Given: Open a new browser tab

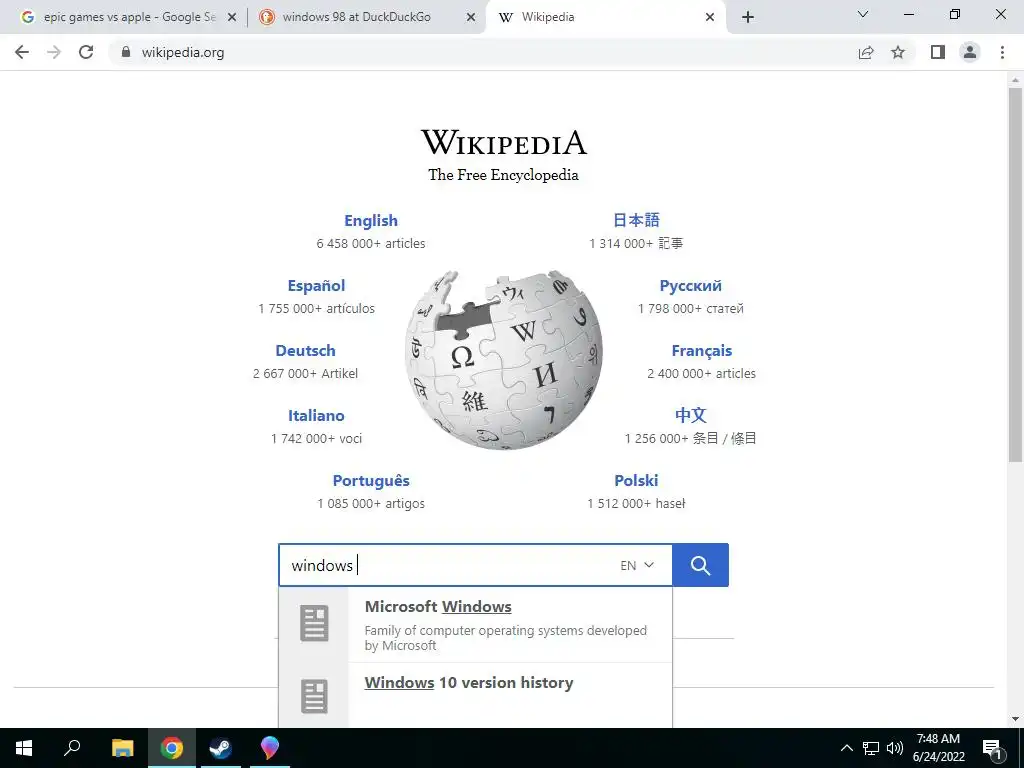Looking at the screenshot, I should click(x=748, y=18).
